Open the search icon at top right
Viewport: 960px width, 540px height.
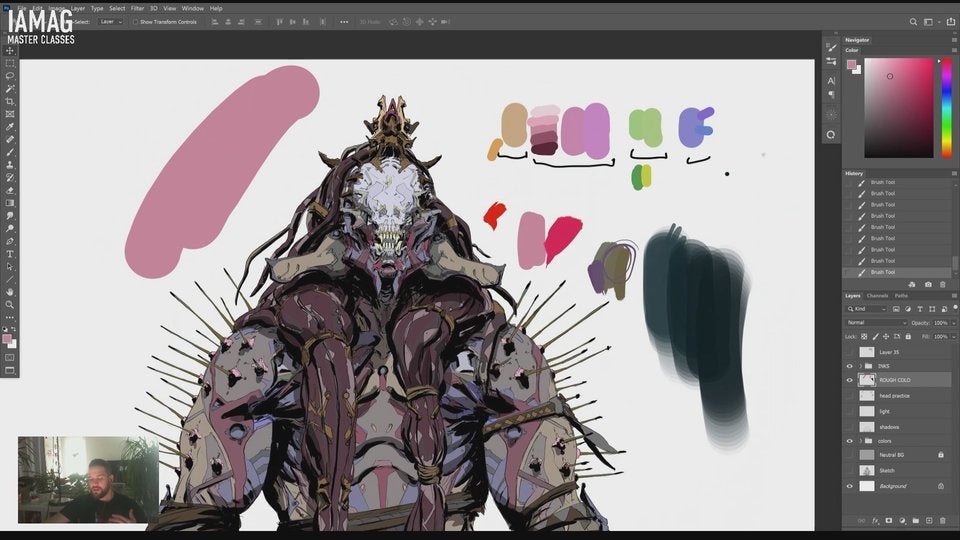(913, 21)
